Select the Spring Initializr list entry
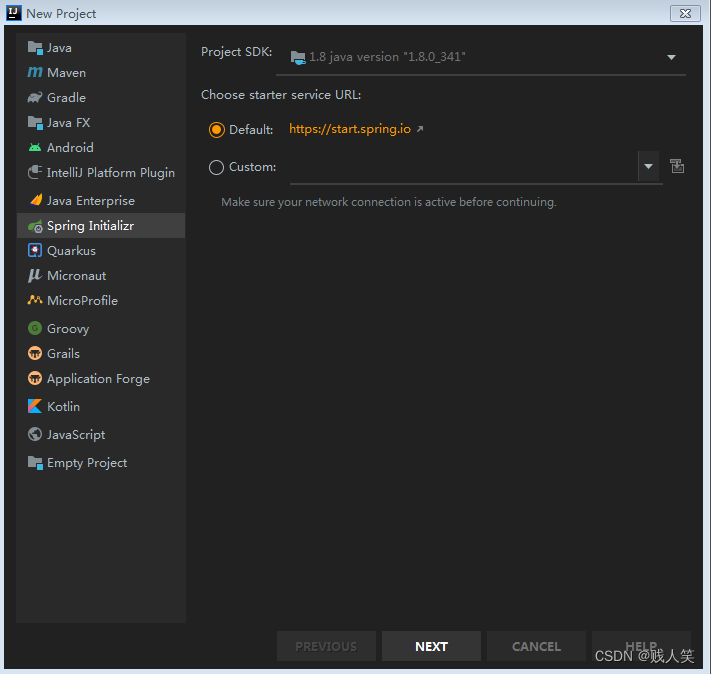The height and width of the screenshot is (674, 711). pos(101,225)
